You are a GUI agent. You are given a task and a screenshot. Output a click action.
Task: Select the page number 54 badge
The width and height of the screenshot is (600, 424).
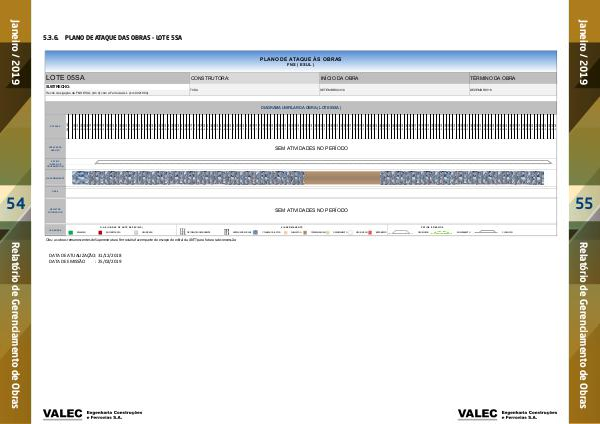click(16, 204)
